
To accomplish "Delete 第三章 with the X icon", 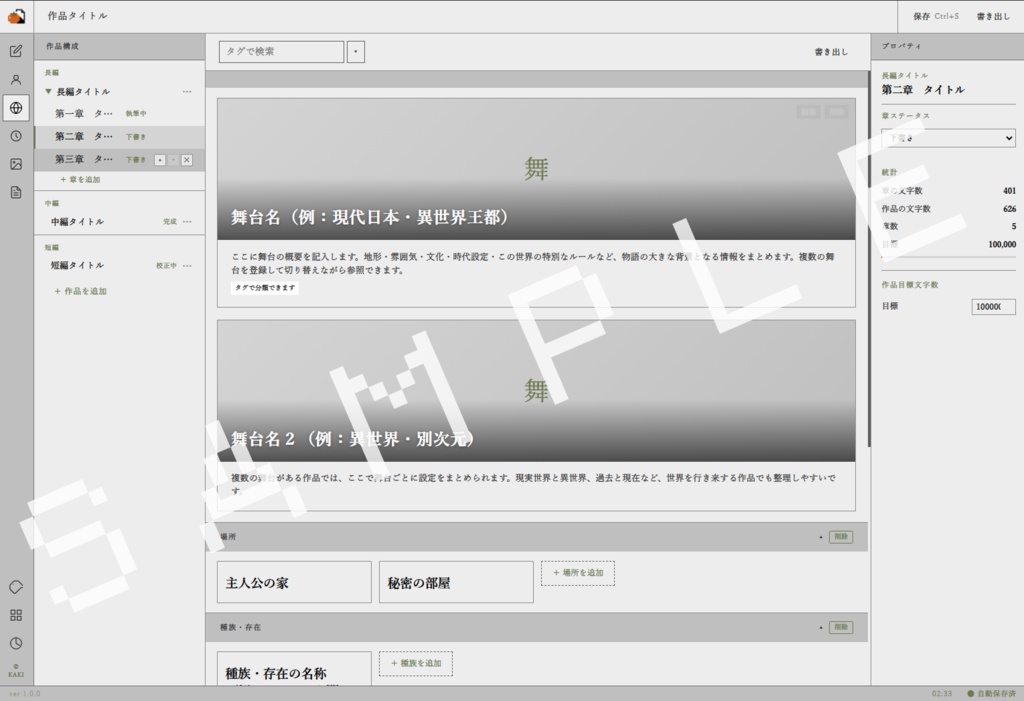I will point(187,160).
